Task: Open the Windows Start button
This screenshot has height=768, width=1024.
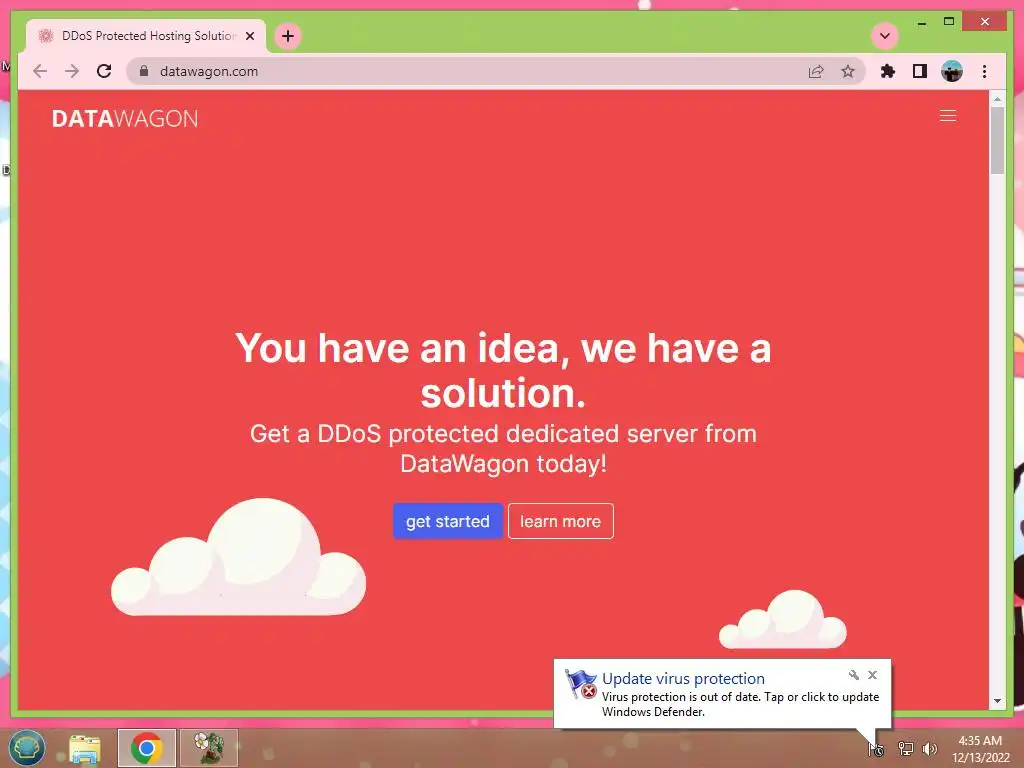Action: pyautogui.click(x=27, y=748)
